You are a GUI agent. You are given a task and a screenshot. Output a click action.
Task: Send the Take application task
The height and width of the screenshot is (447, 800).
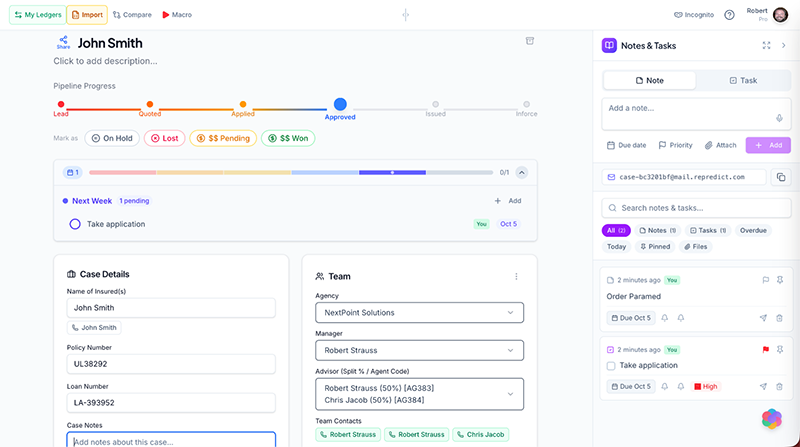click(x=763, y=386)
